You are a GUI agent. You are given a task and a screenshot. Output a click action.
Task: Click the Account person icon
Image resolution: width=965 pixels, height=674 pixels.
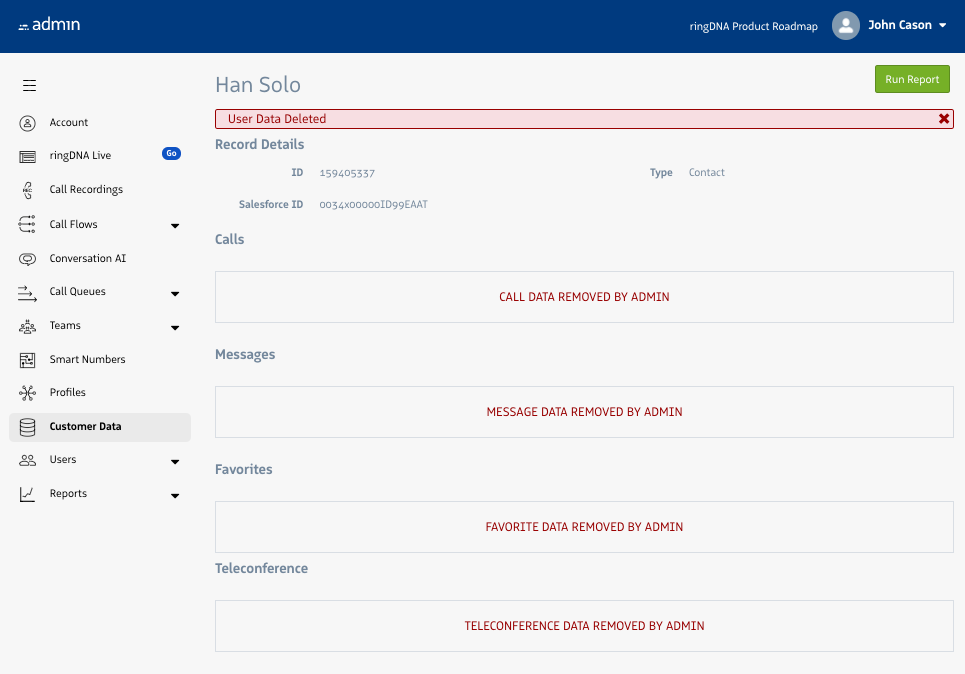28,123
